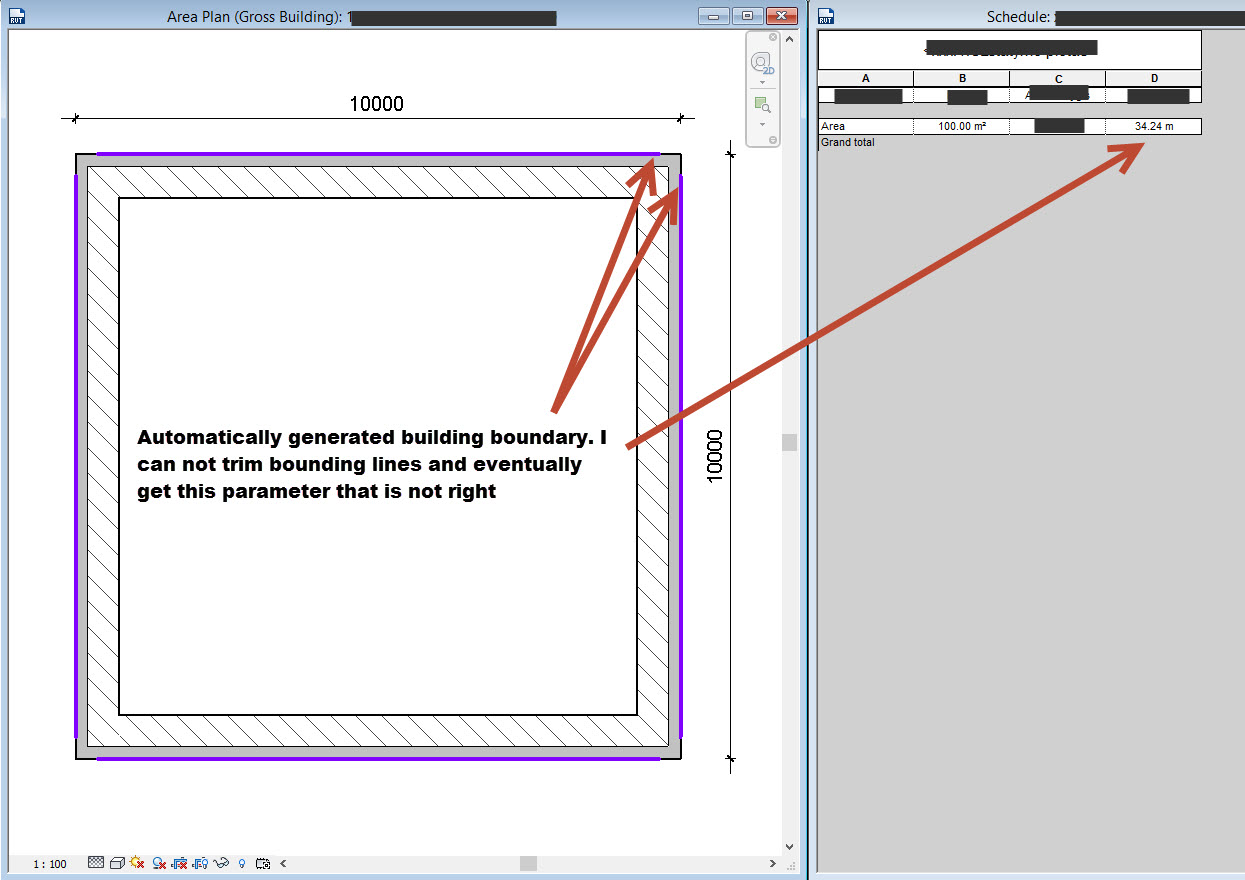Minimize the Area Plan window
The image size is (1245, 880).
pyautogui.click(x=715, y=16)
